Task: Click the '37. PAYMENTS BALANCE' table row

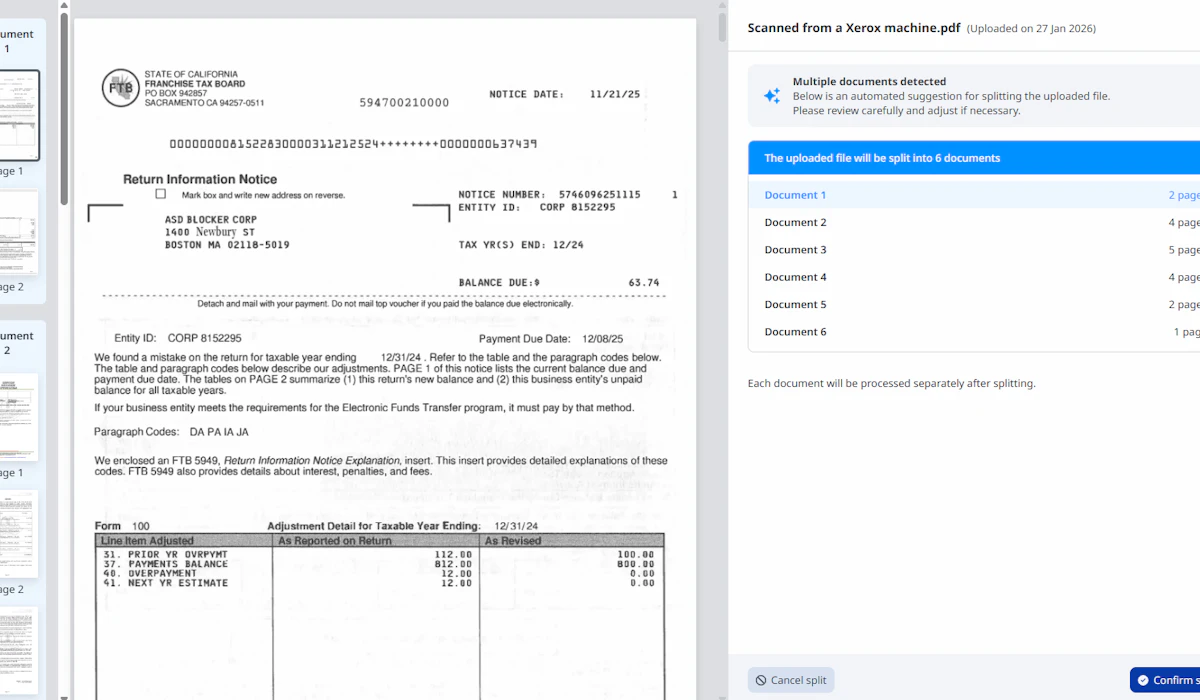Action: (379, 564)
